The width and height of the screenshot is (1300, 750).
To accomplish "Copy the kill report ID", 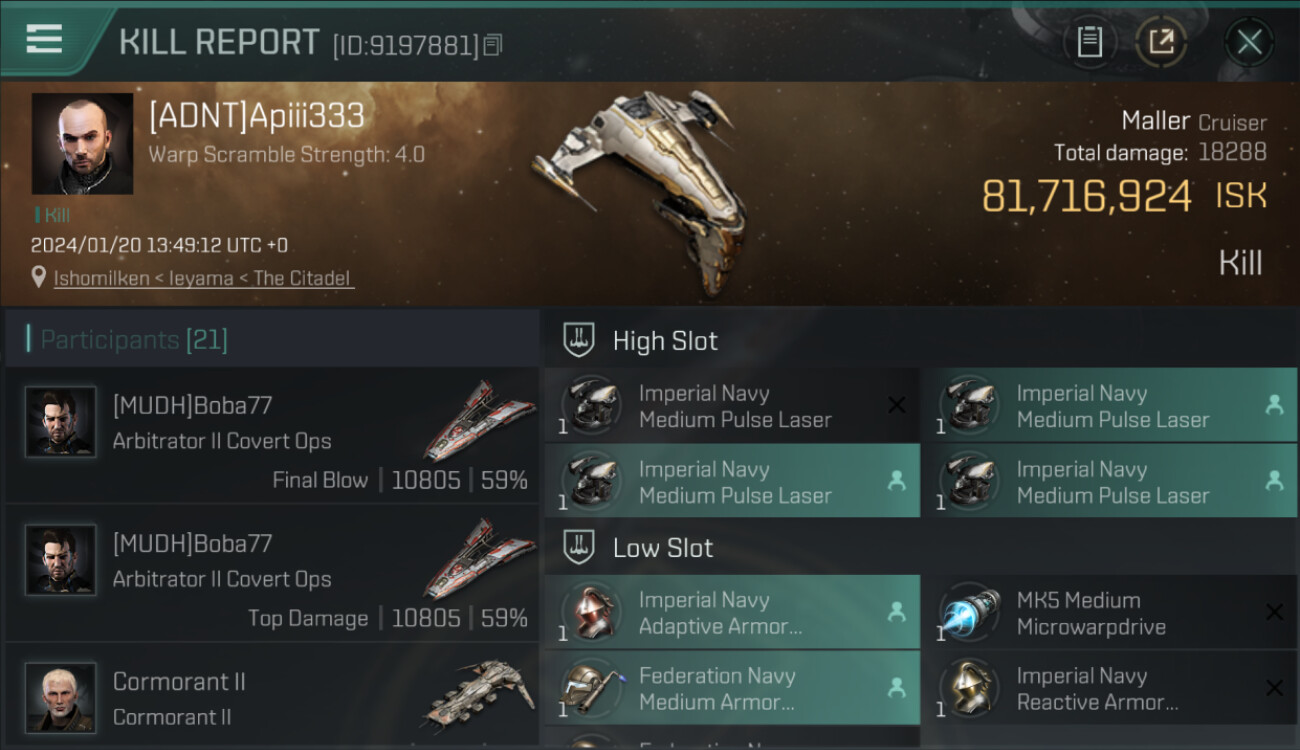I will [x=492, y=45].
